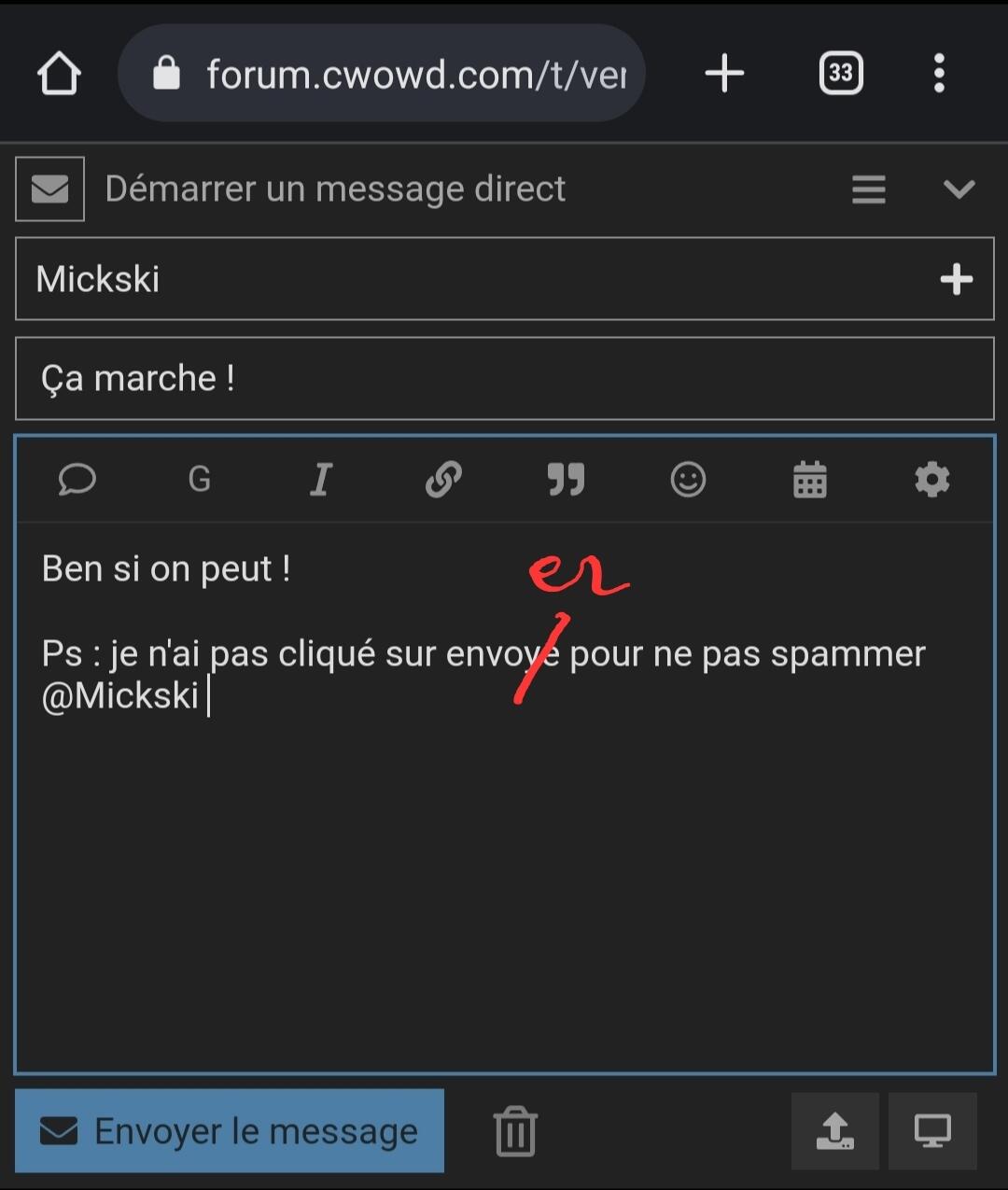Tap the forum.cwowd.com address bar
Screen dimensions: 1008x1190
click(x=382, y=73)
